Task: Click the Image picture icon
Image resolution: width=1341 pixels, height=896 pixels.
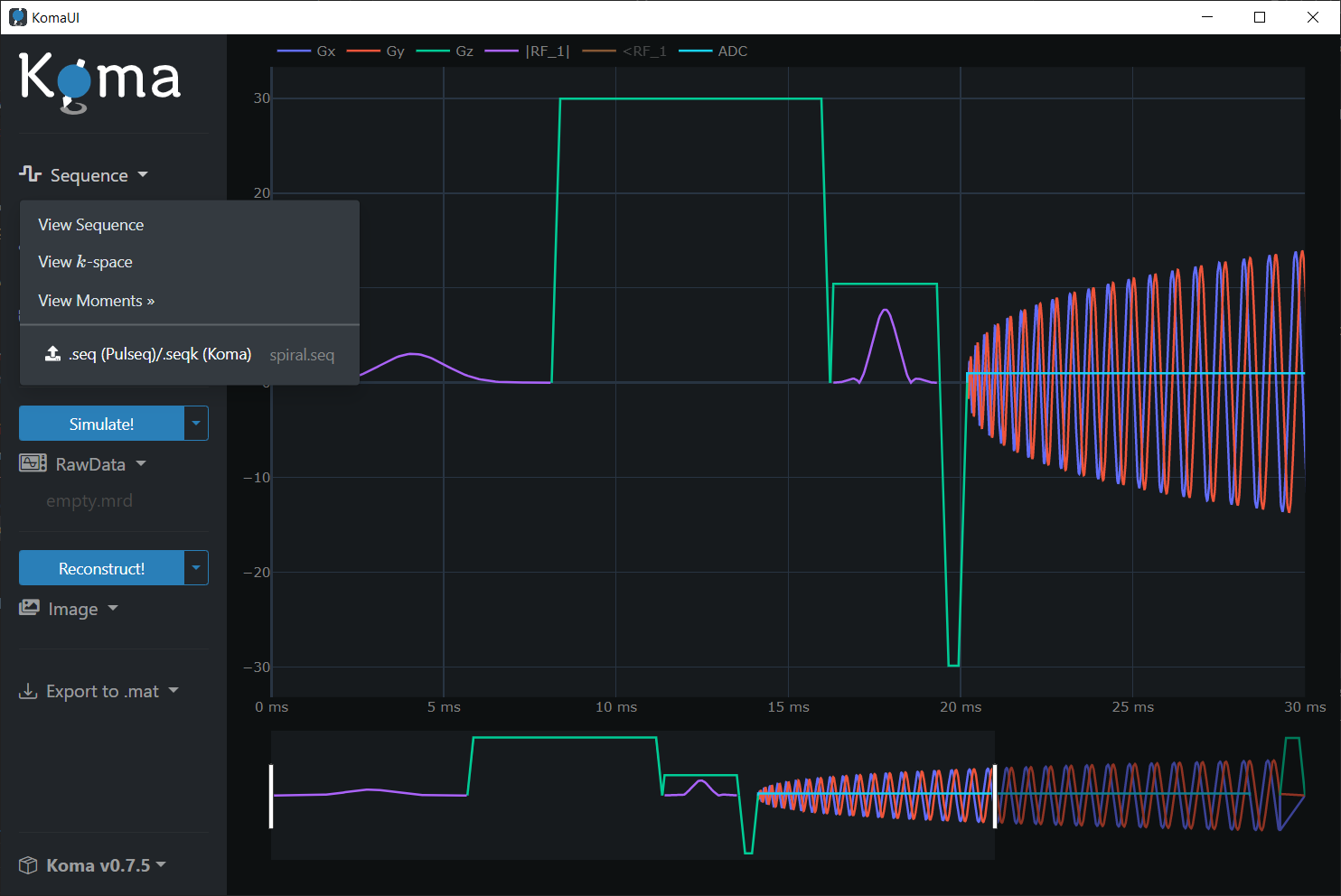Action: 30,608
